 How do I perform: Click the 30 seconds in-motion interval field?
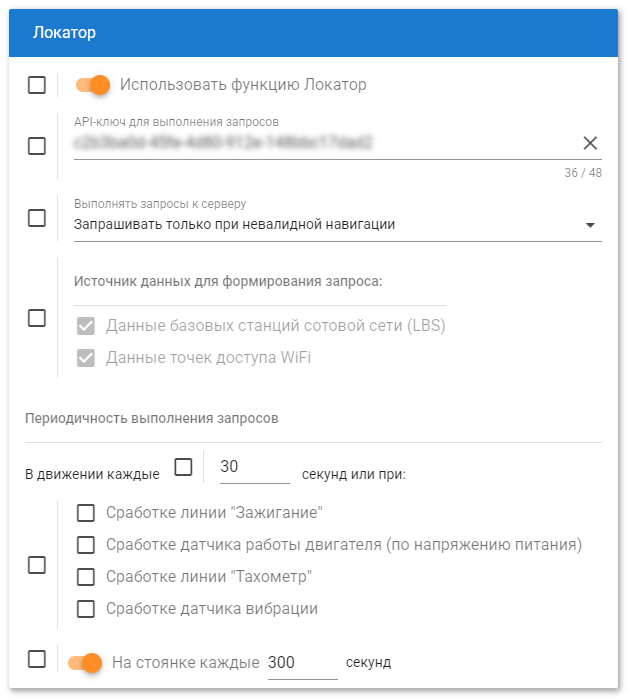click(x=254, y=467)
